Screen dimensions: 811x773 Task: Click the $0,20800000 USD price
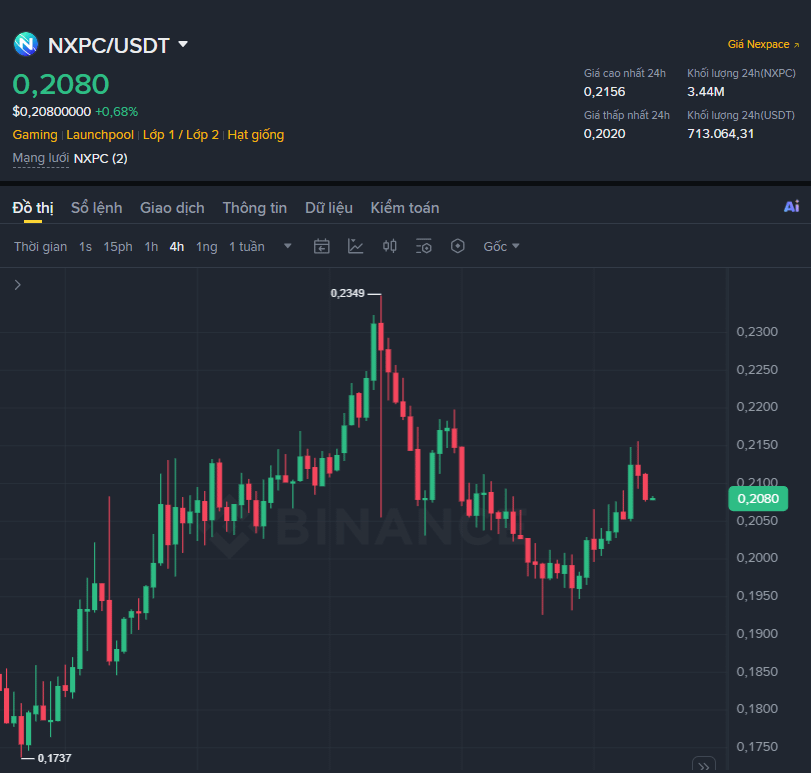(52, 112)
